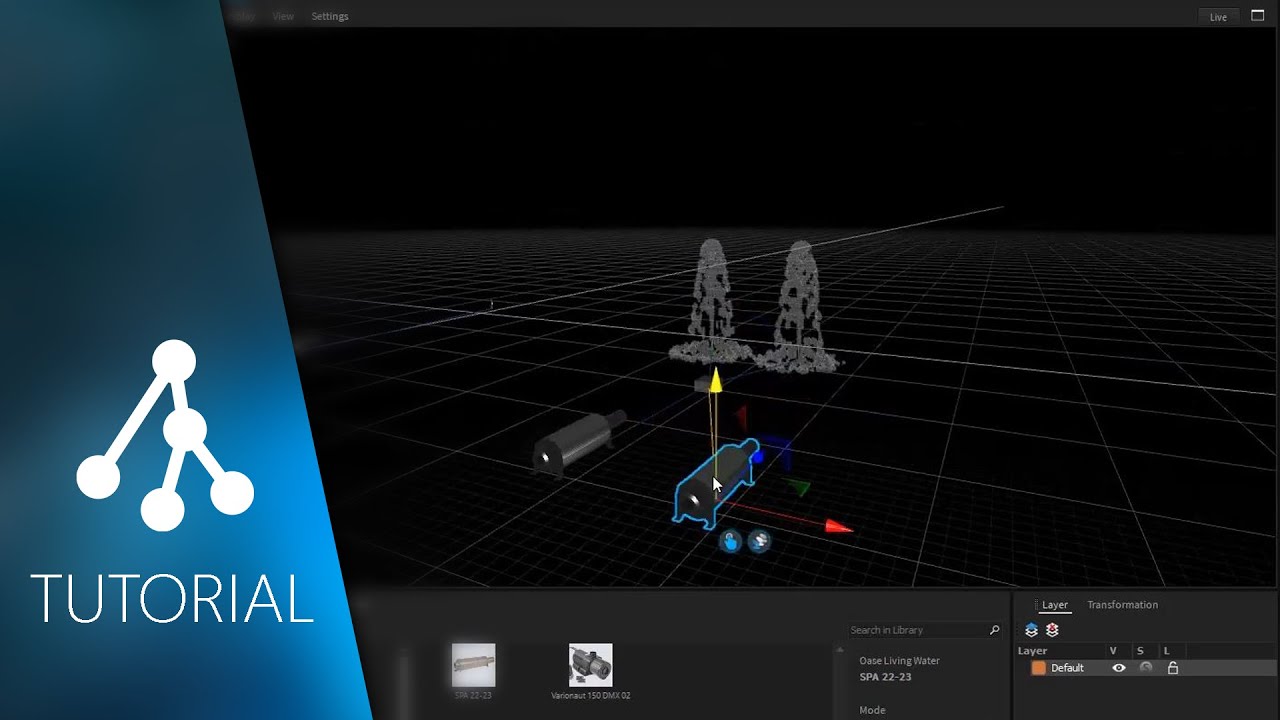
Task: Click the V column header in layer table
Action: [1113, 651]
